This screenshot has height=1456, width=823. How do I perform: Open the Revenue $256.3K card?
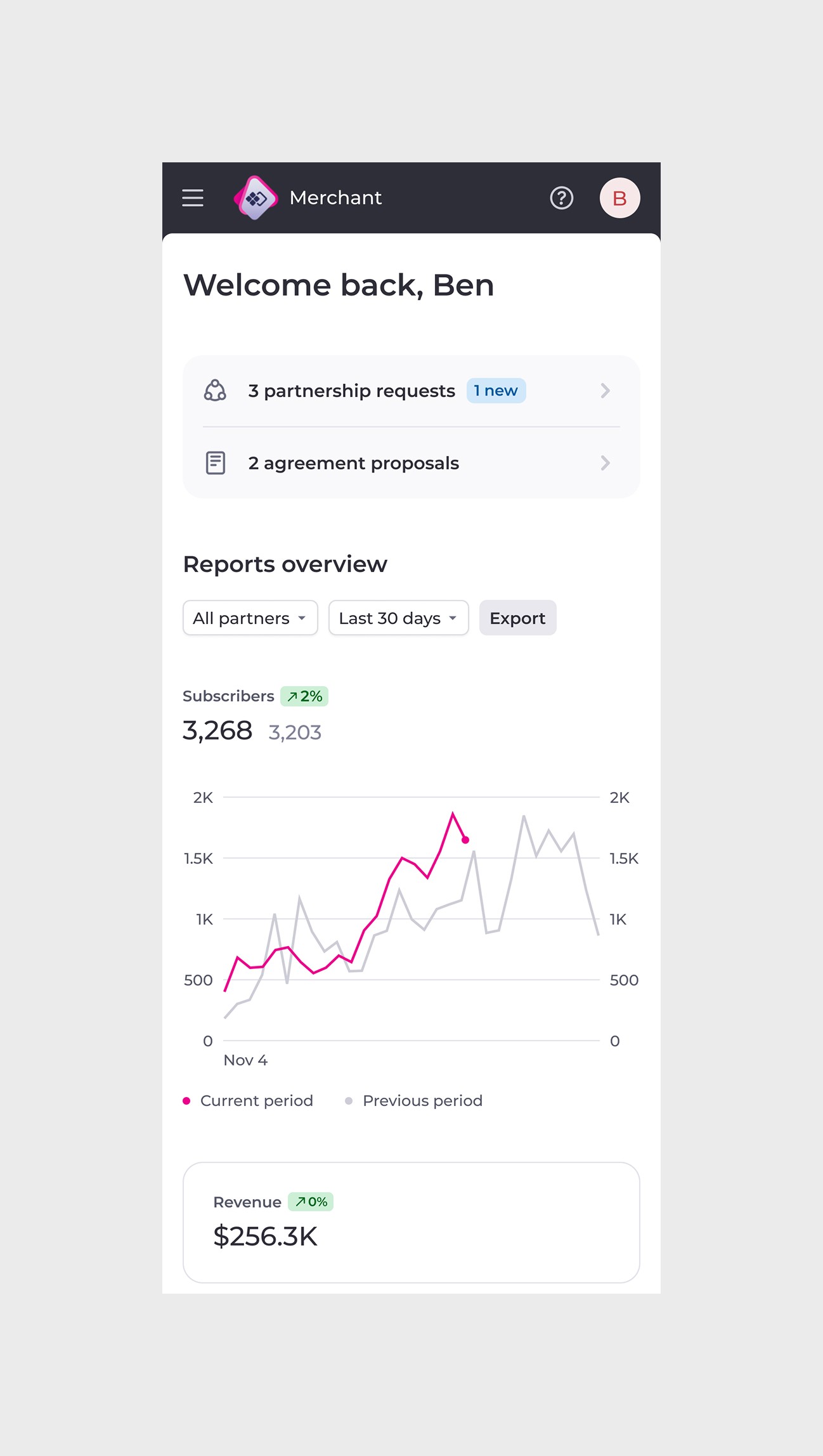click(411, 1222)
